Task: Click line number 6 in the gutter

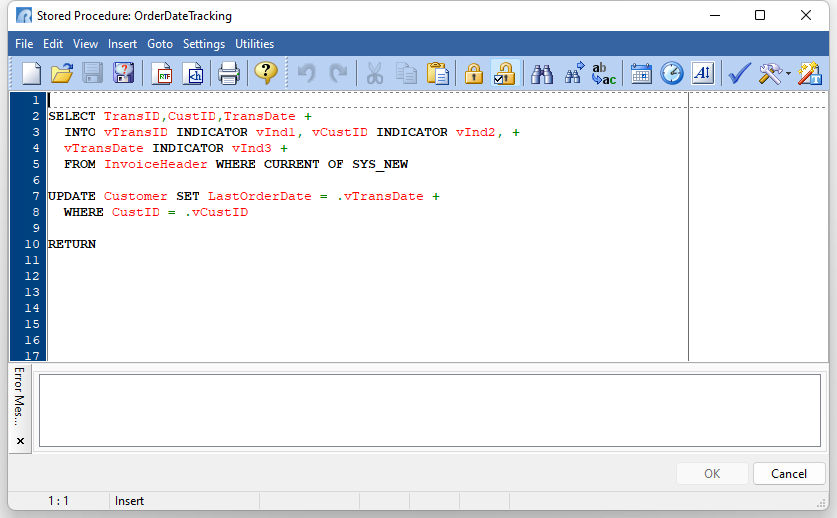Action: click(x=36, y=180)
